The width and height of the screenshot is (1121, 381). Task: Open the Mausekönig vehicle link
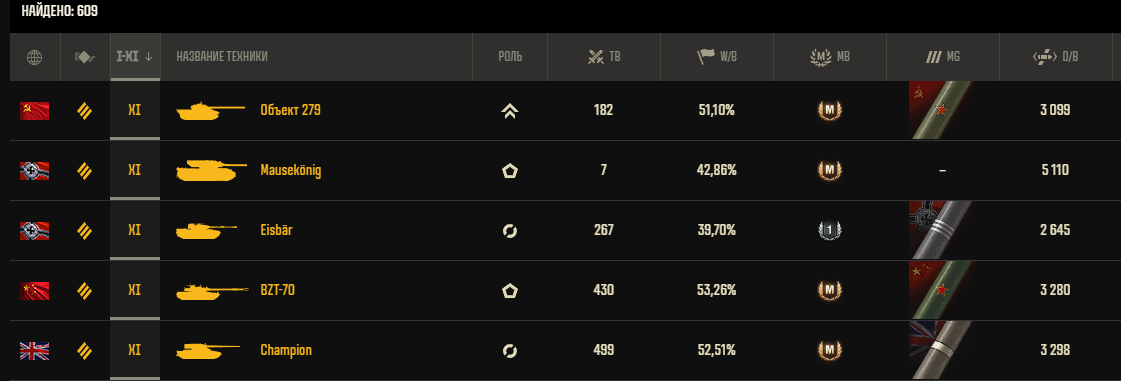click(290, 171)
